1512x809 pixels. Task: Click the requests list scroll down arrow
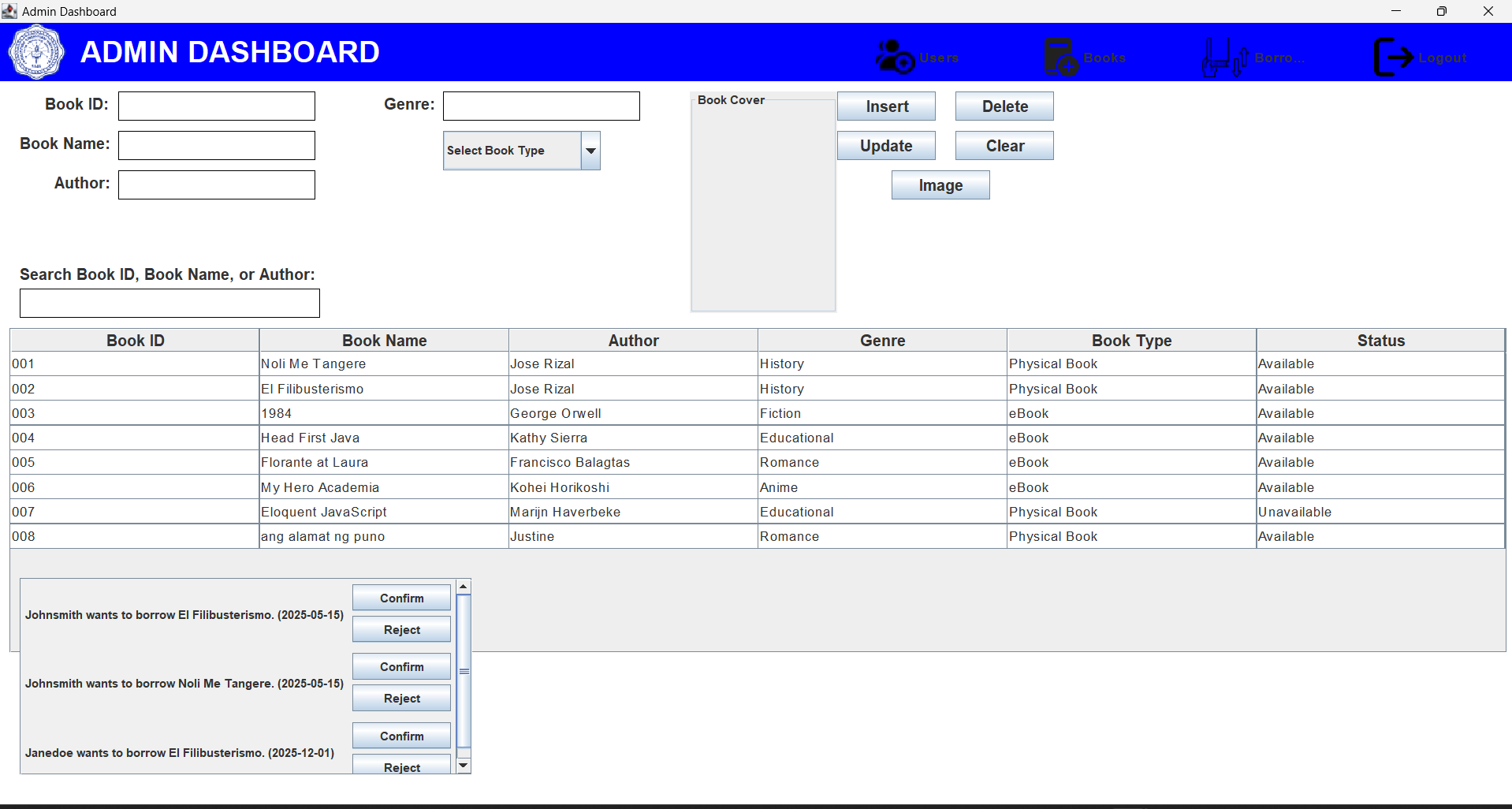click(464, 766)
